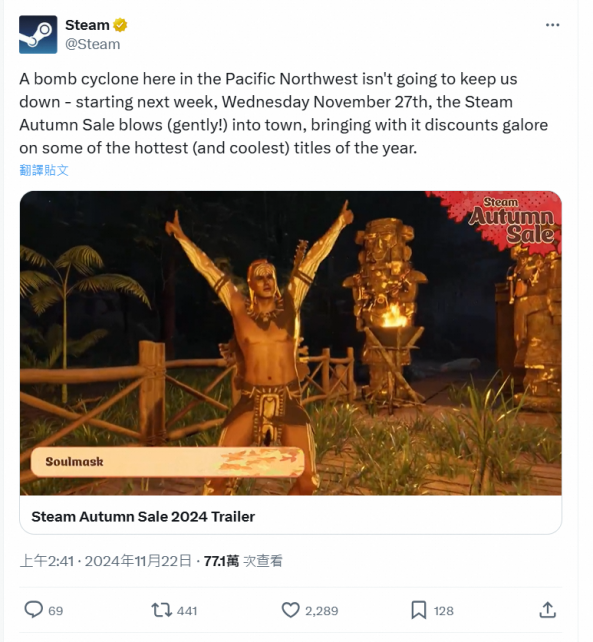Like the post with the heart icon
593x642 pixels.
click(290, 610)
